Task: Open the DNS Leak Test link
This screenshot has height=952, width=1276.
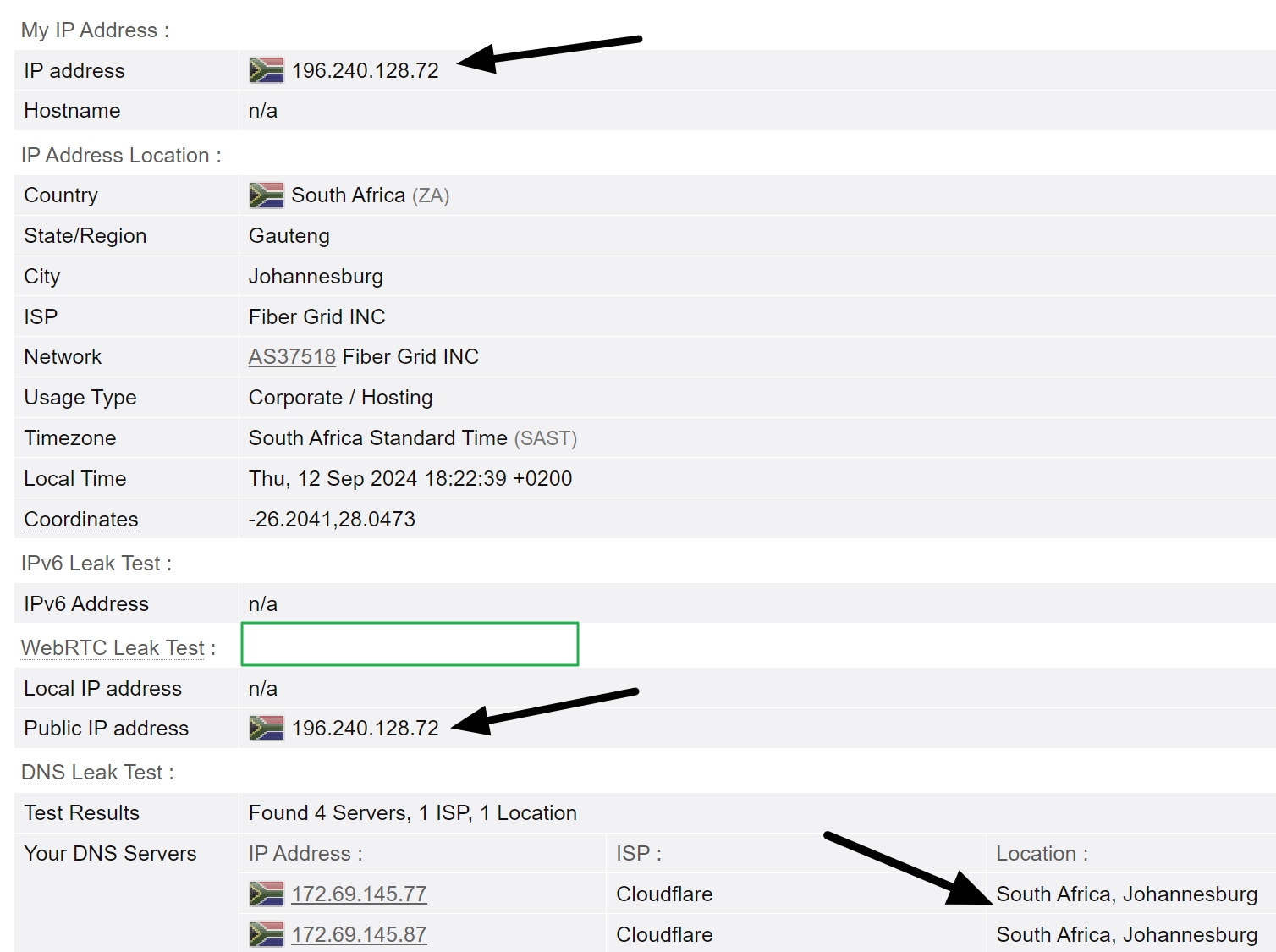Action: [91, 772]
